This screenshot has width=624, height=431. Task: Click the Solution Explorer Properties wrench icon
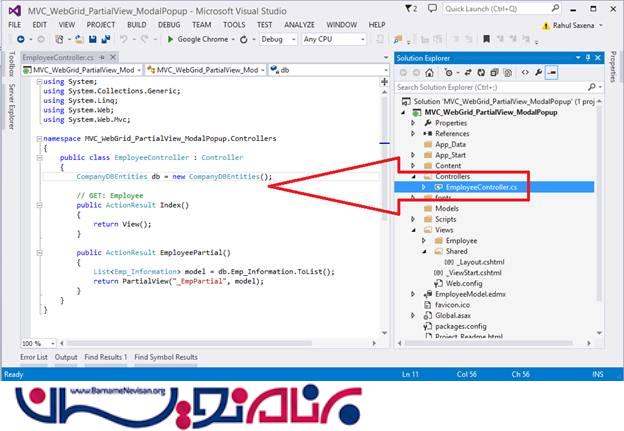pos(537,72)
